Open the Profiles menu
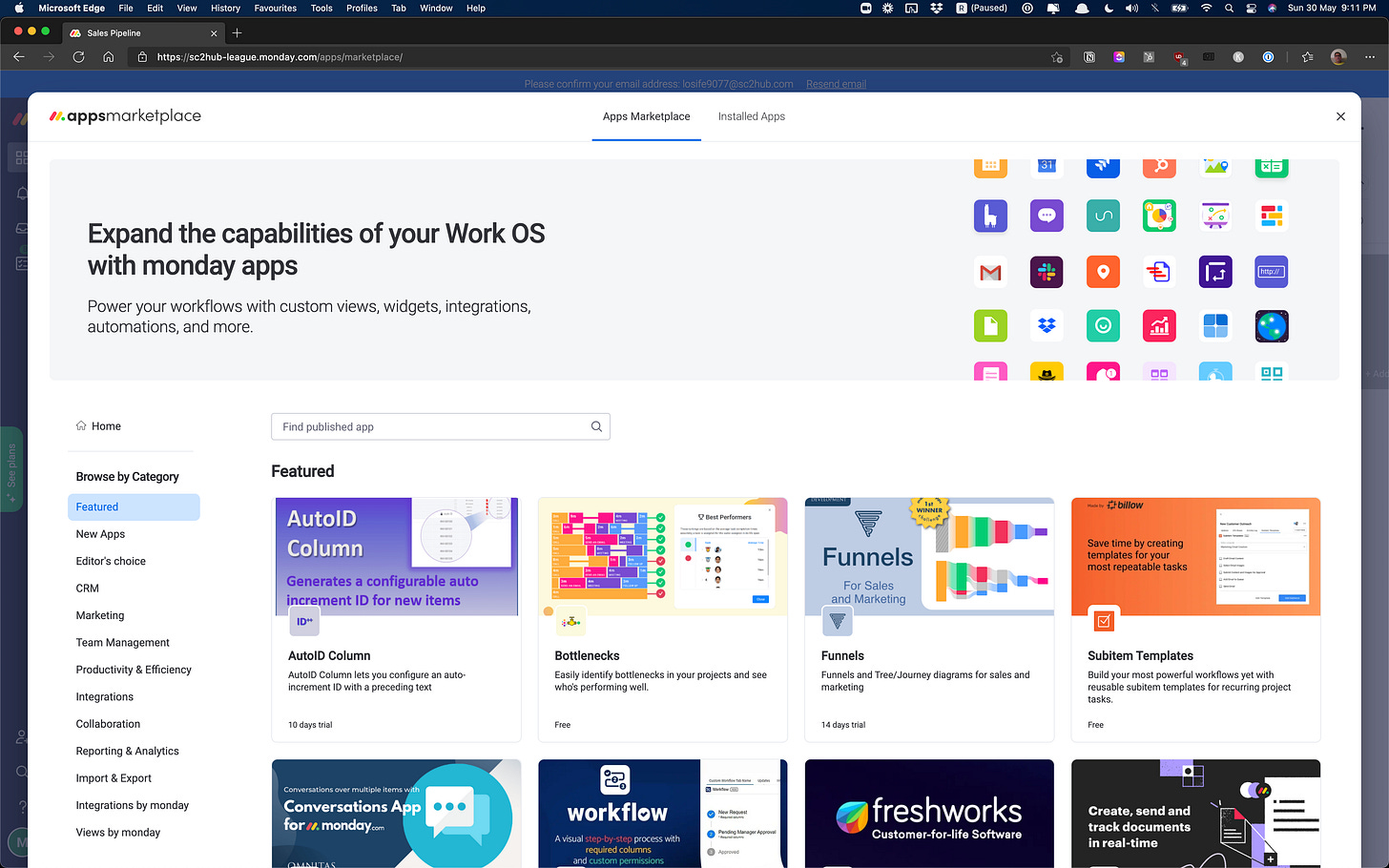 point(362,8)
